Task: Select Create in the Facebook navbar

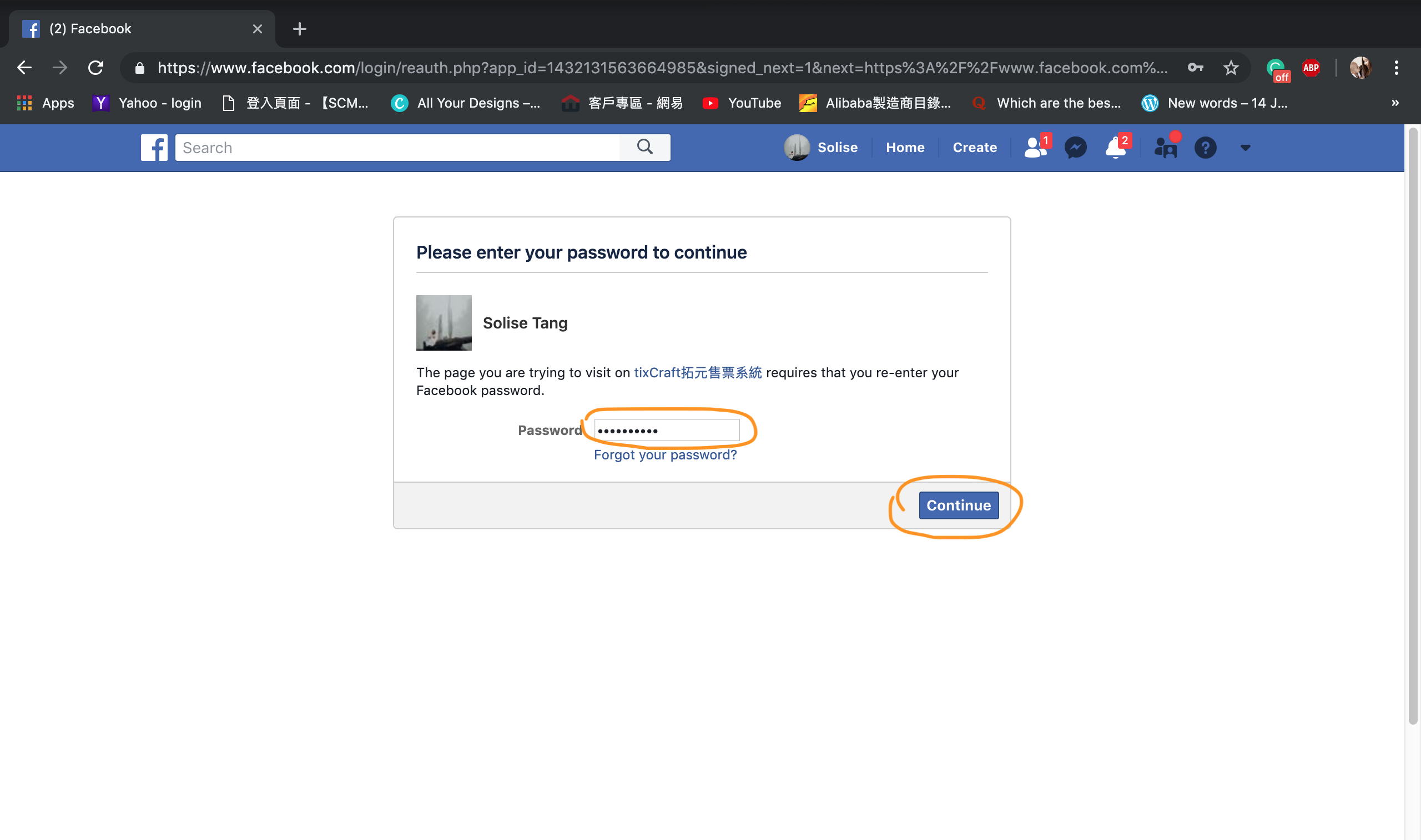Action: click(974, 148)
